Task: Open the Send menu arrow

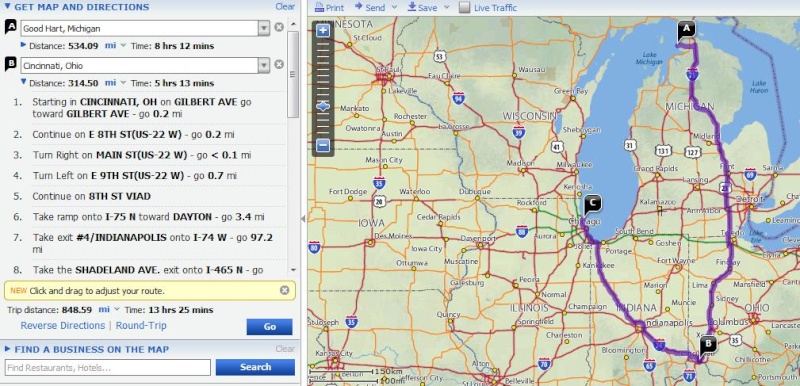Action: (x=394, y=8)
